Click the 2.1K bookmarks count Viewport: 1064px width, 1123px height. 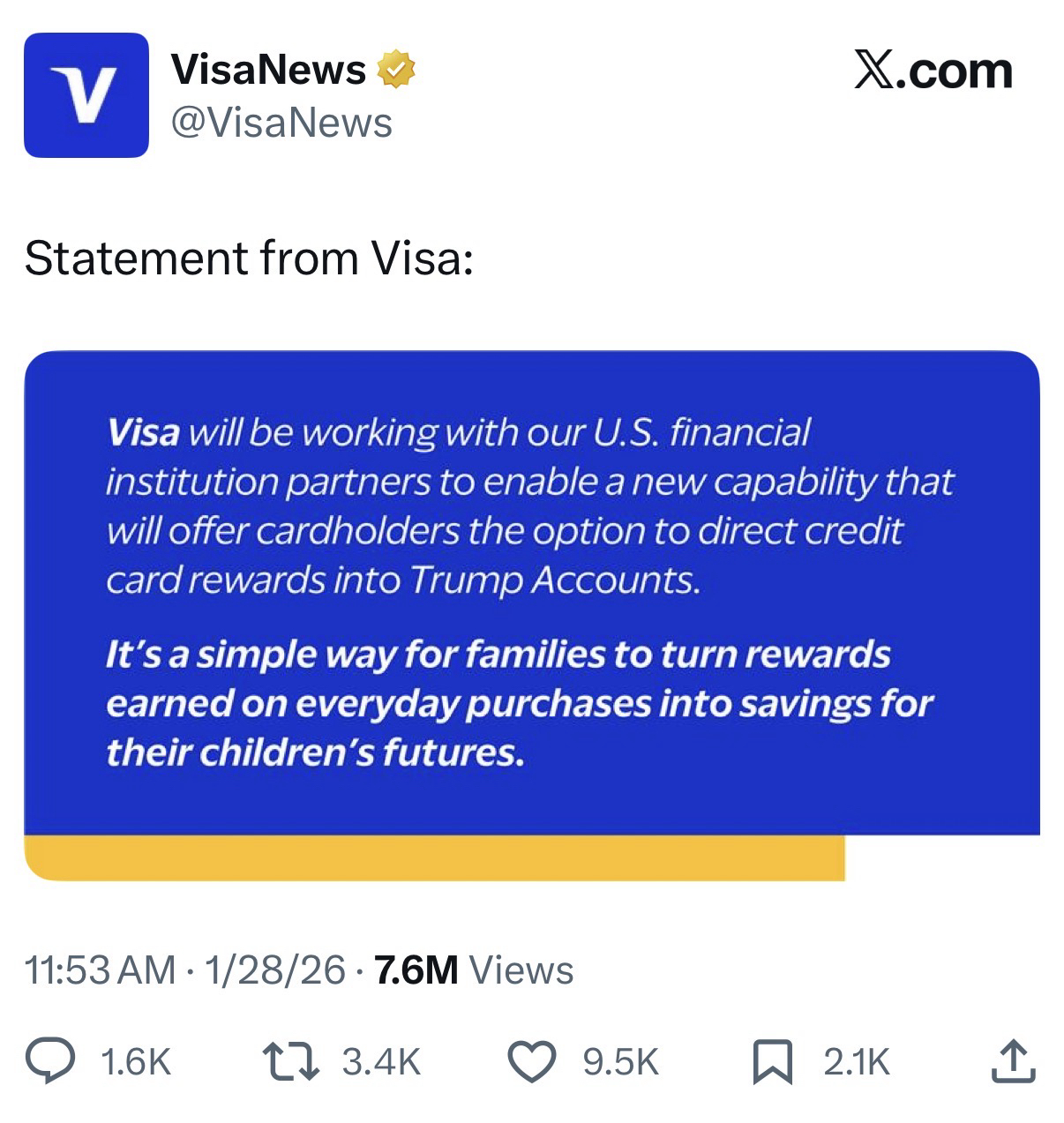[x=857, y=1061]
